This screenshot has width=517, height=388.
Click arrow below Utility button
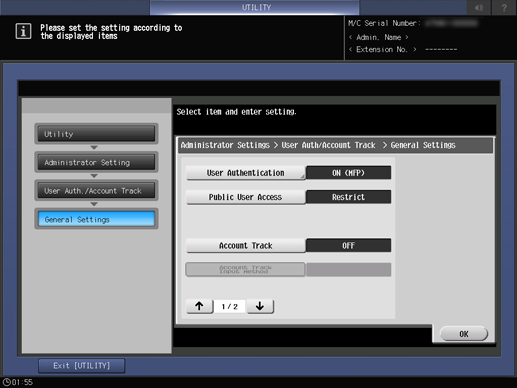[94, 147]
